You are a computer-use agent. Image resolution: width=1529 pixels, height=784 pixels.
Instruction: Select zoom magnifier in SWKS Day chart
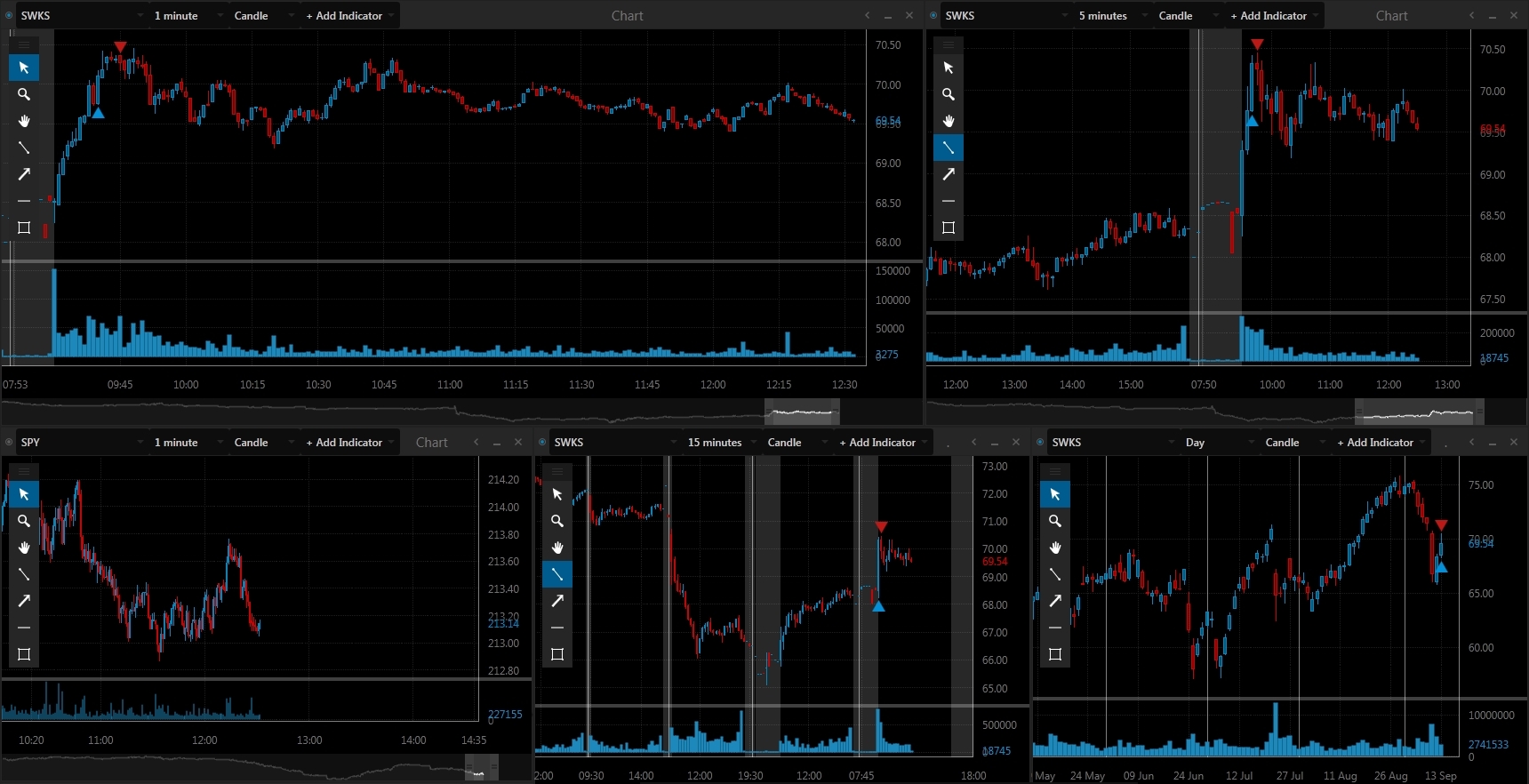1055,521
